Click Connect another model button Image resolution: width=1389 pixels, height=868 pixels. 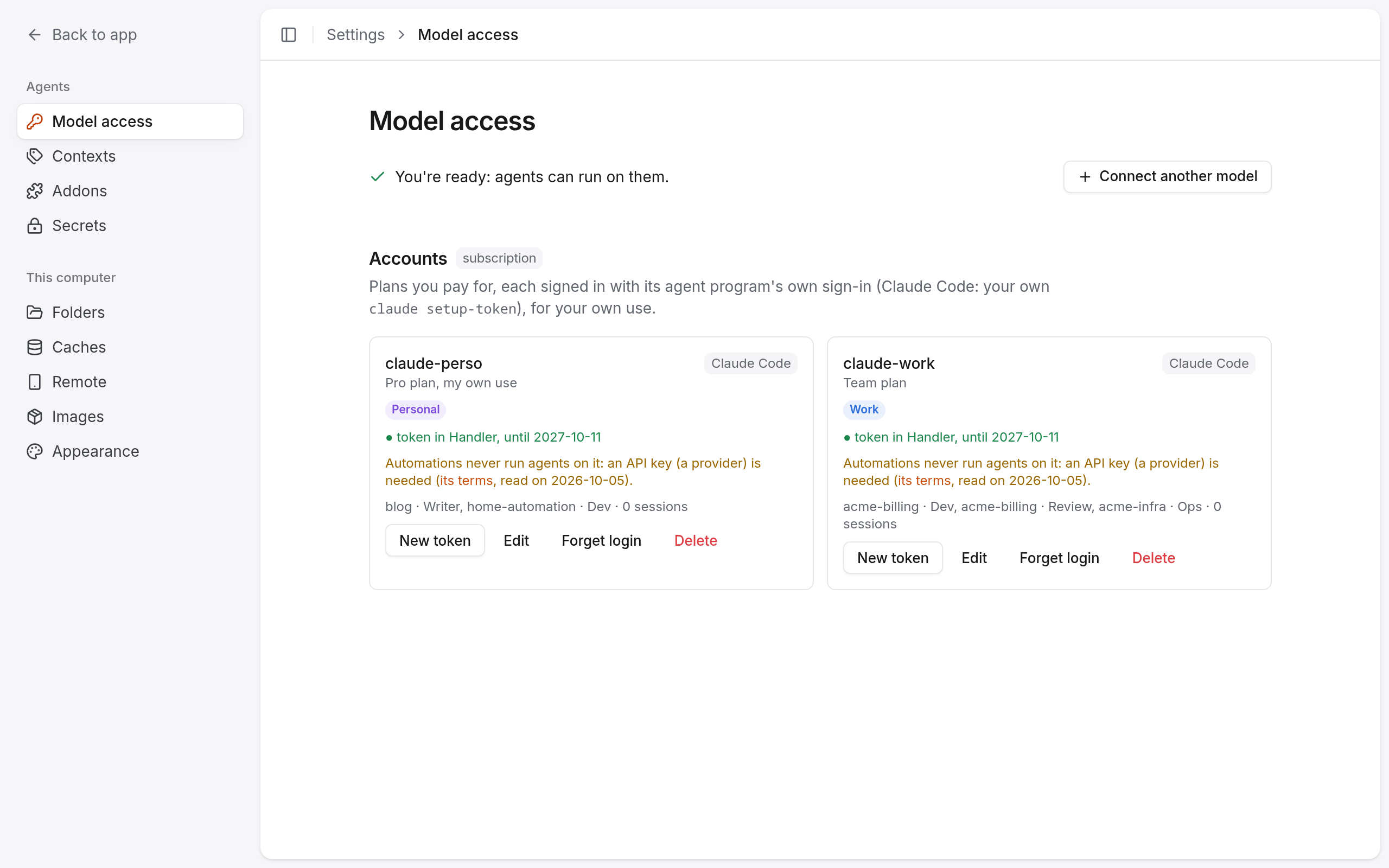(1167, 177)
